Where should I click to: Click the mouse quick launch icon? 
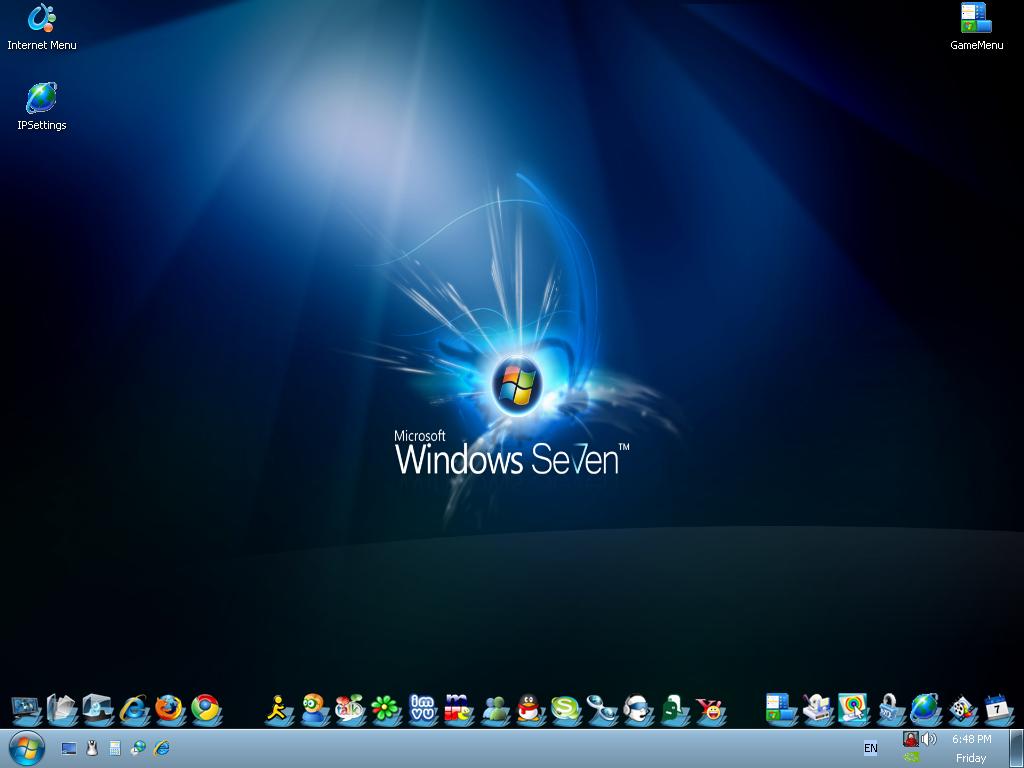[92, 748]
